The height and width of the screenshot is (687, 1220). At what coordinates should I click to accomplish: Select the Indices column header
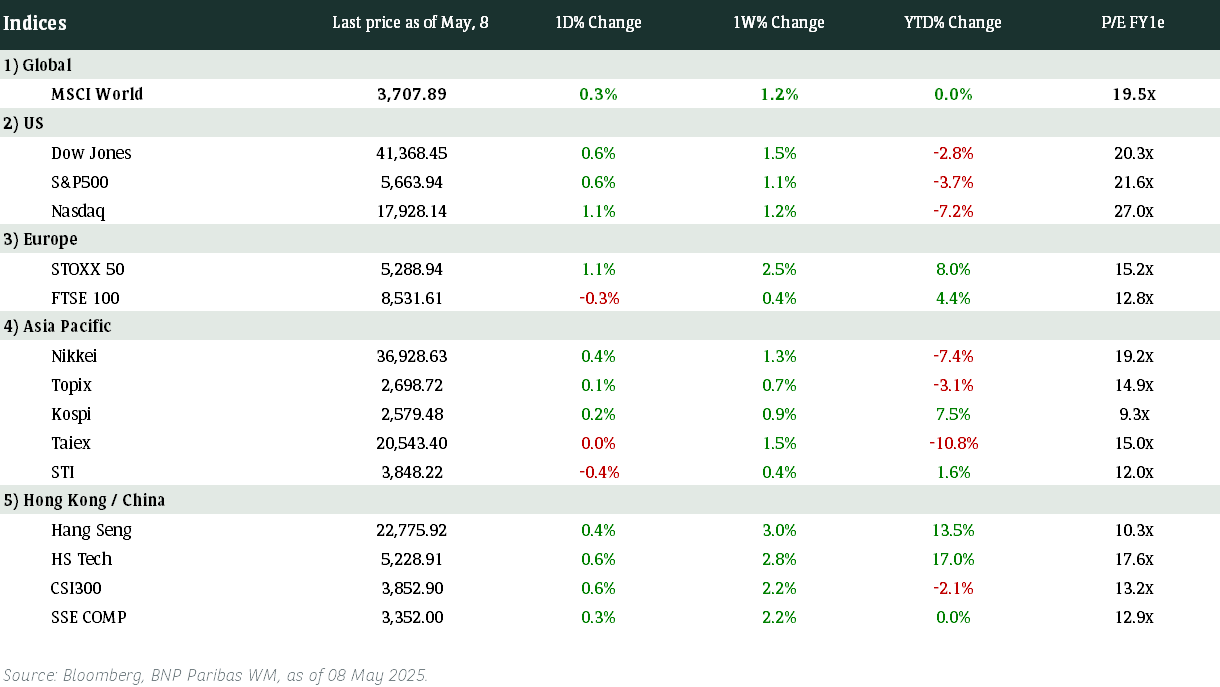[x=35, y=23]
